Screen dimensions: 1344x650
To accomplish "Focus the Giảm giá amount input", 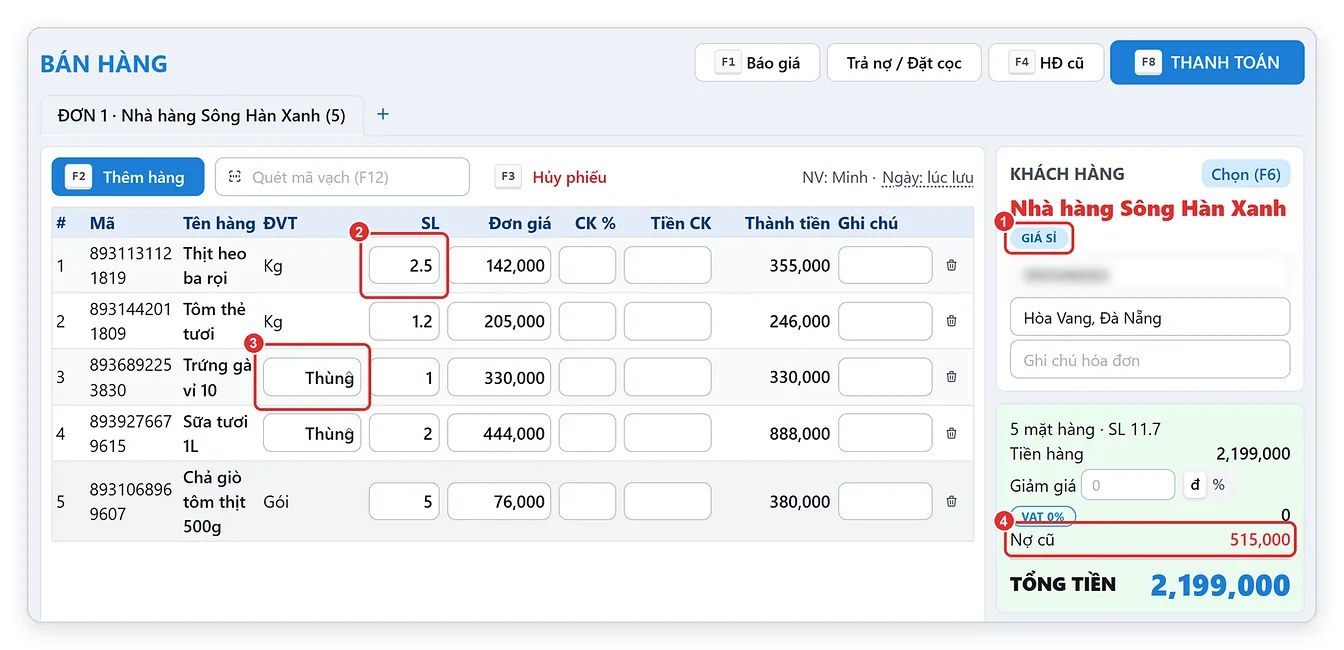I will point(1129,485).
